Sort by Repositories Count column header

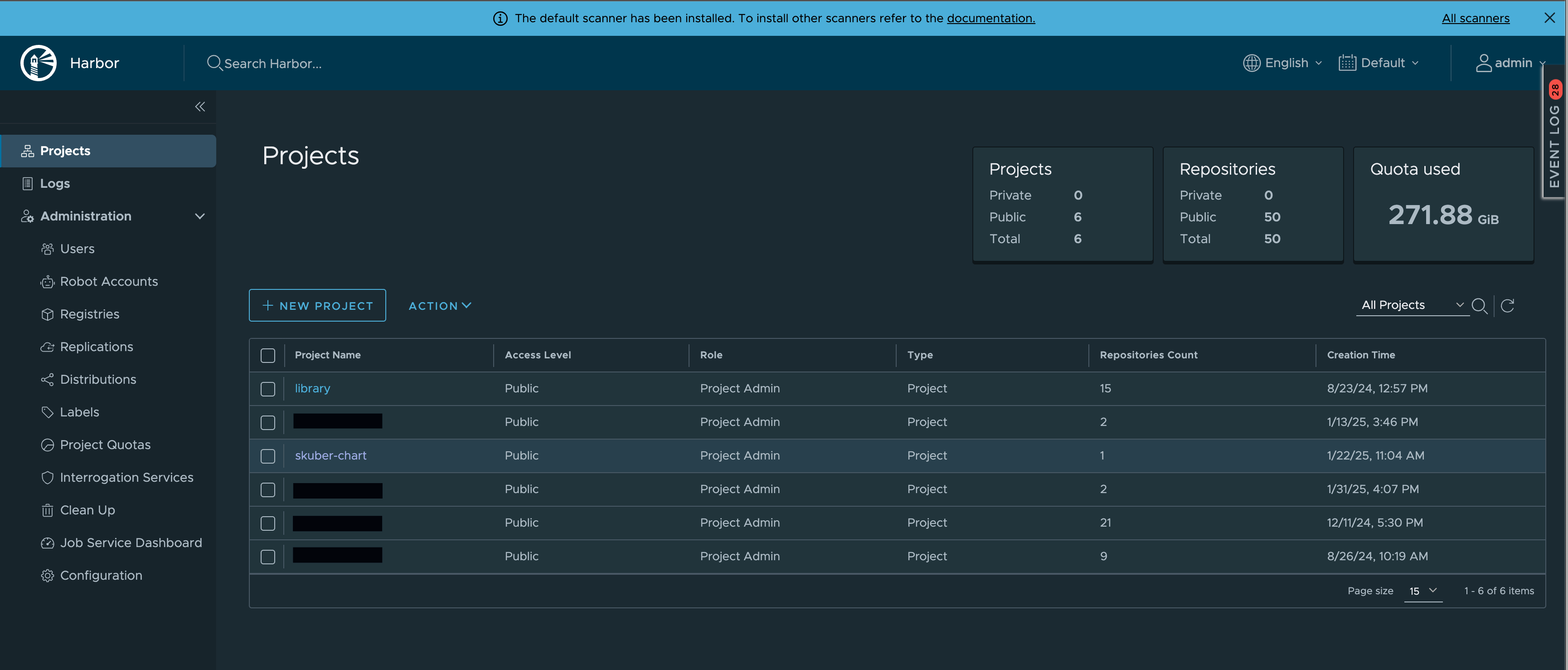tap(1149, 355)
